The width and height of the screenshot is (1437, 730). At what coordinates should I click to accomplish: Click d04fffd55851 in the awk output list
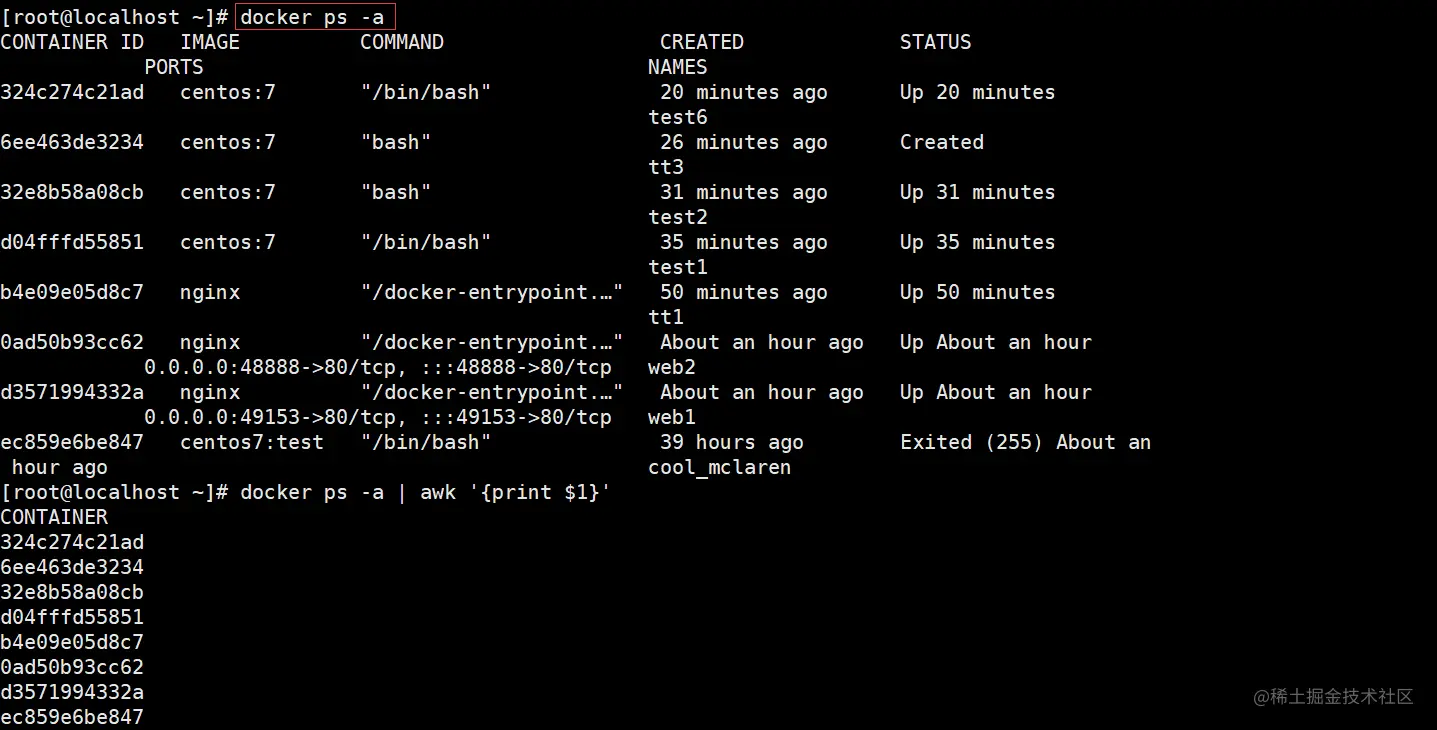click(72, 617)
